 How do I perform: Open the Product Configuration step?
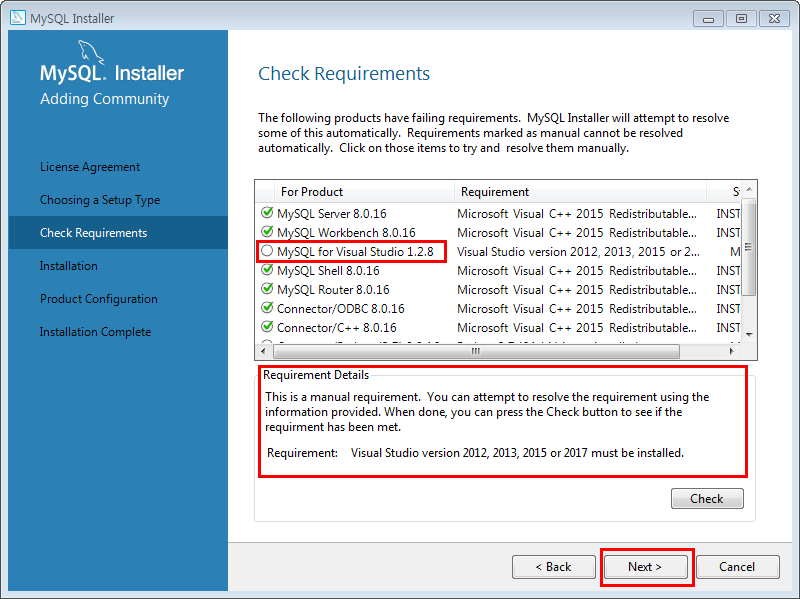coord(98,298)
